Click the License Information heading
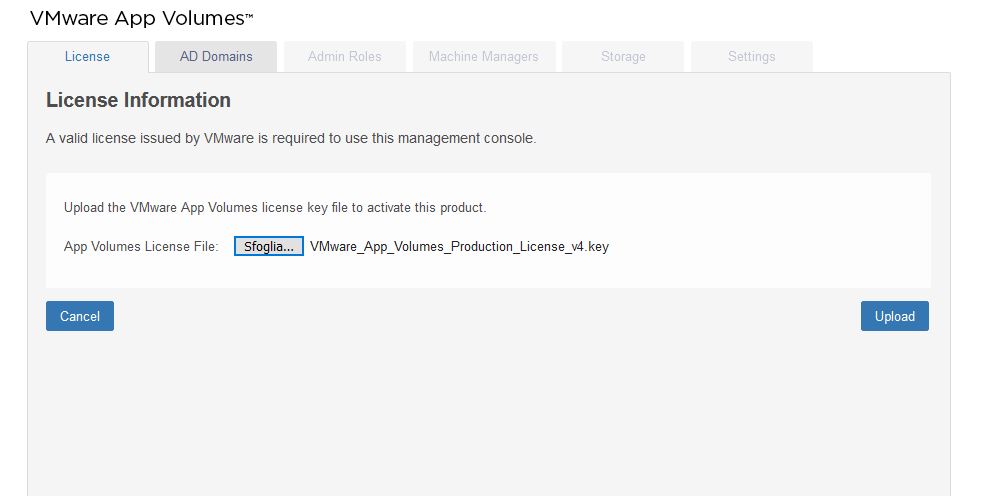984x496 pixels. 138,100
